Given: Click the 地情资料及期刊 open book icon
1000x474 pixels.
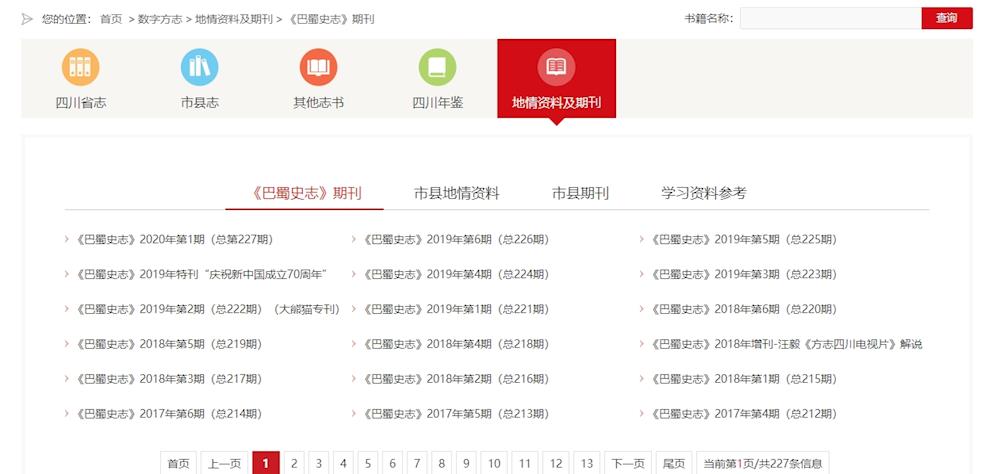Looking at the screenshot, I should pos(556,67).
